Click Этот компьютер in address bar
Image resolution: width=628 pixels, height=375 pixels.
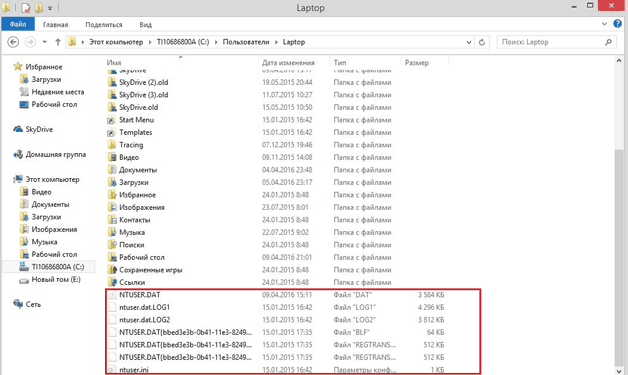point(116,42)
